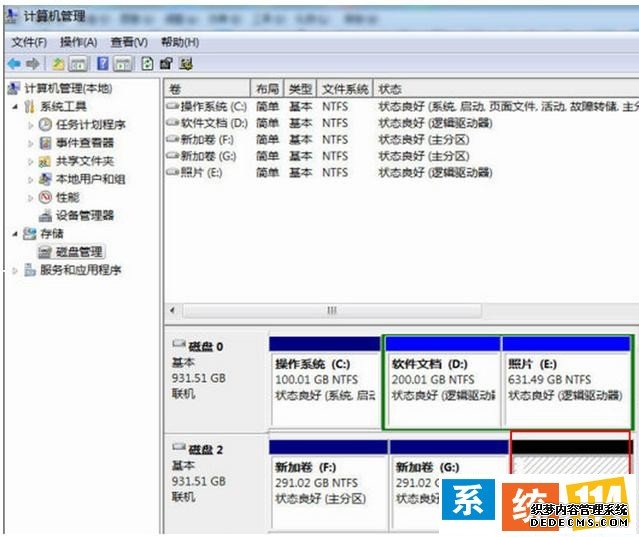The width and height of the screenshot is (639, 537).
Task: Click the 设备管理器 icon
Action: tap(45, 215)
